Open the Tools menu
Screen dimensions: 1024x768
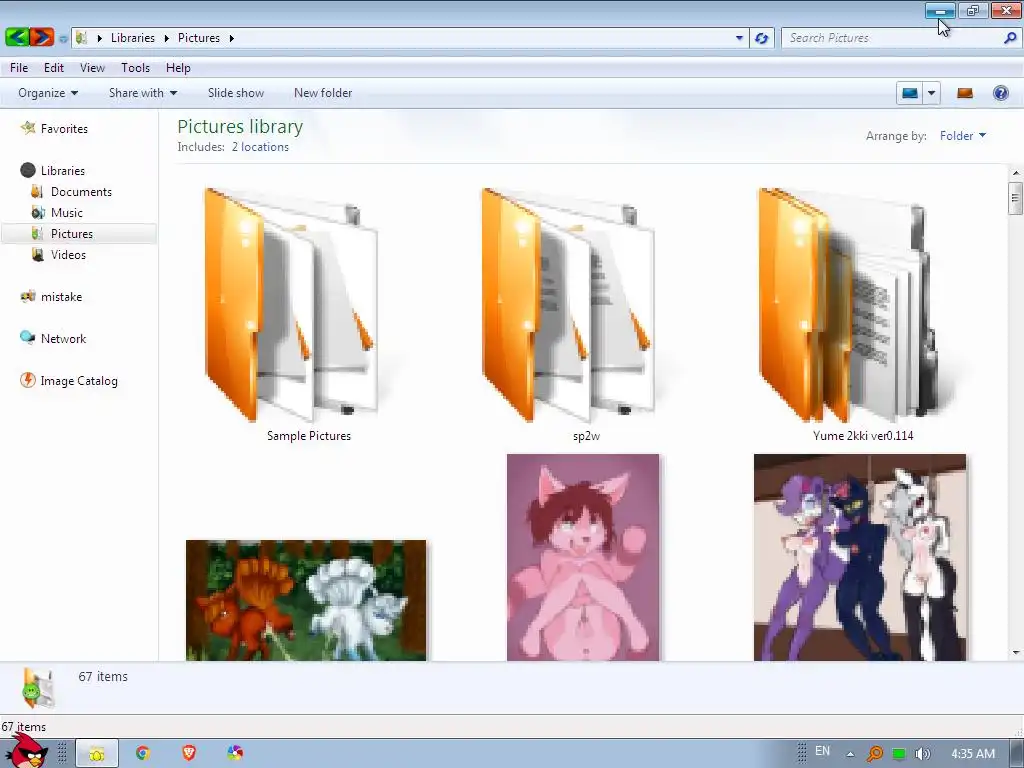[x=135, y=68]
